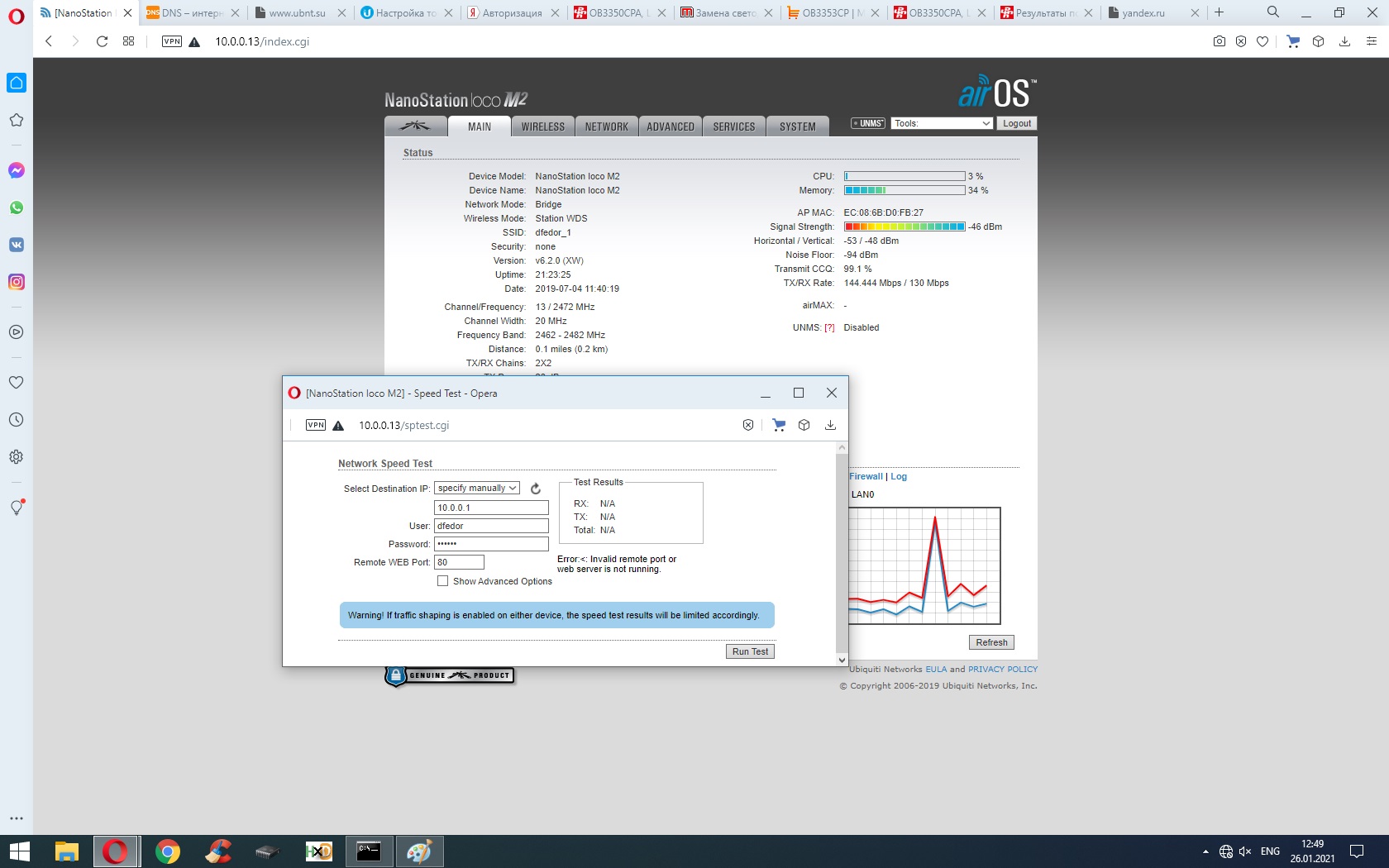Open EULA link in footer
Screen dimensions: 1389x868
coord(936,670)
